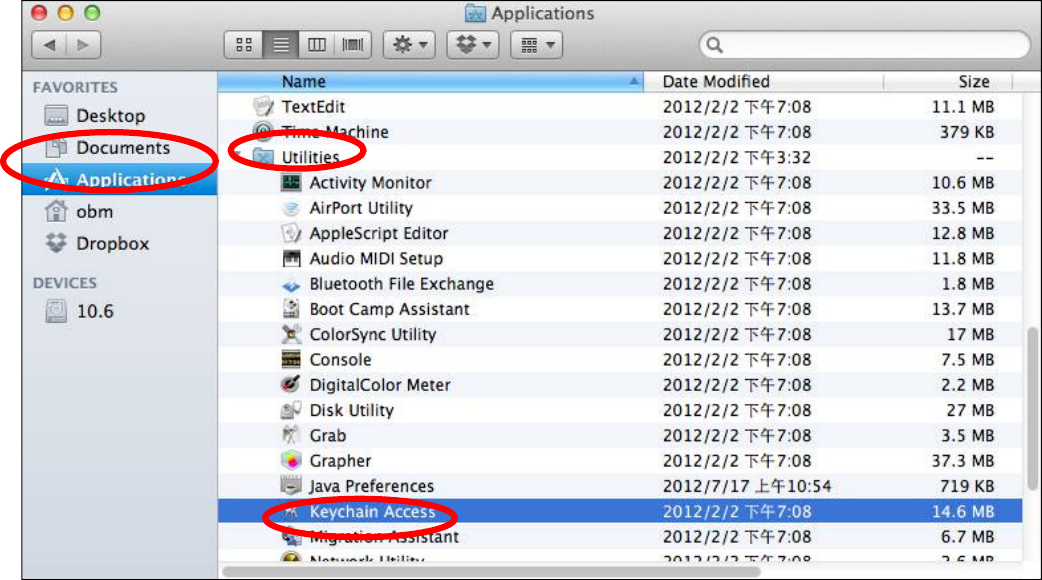The height and width of the screenshot is (580, 1042).
Task: Click the Applications window title
Action: click(x=542, y=13)
